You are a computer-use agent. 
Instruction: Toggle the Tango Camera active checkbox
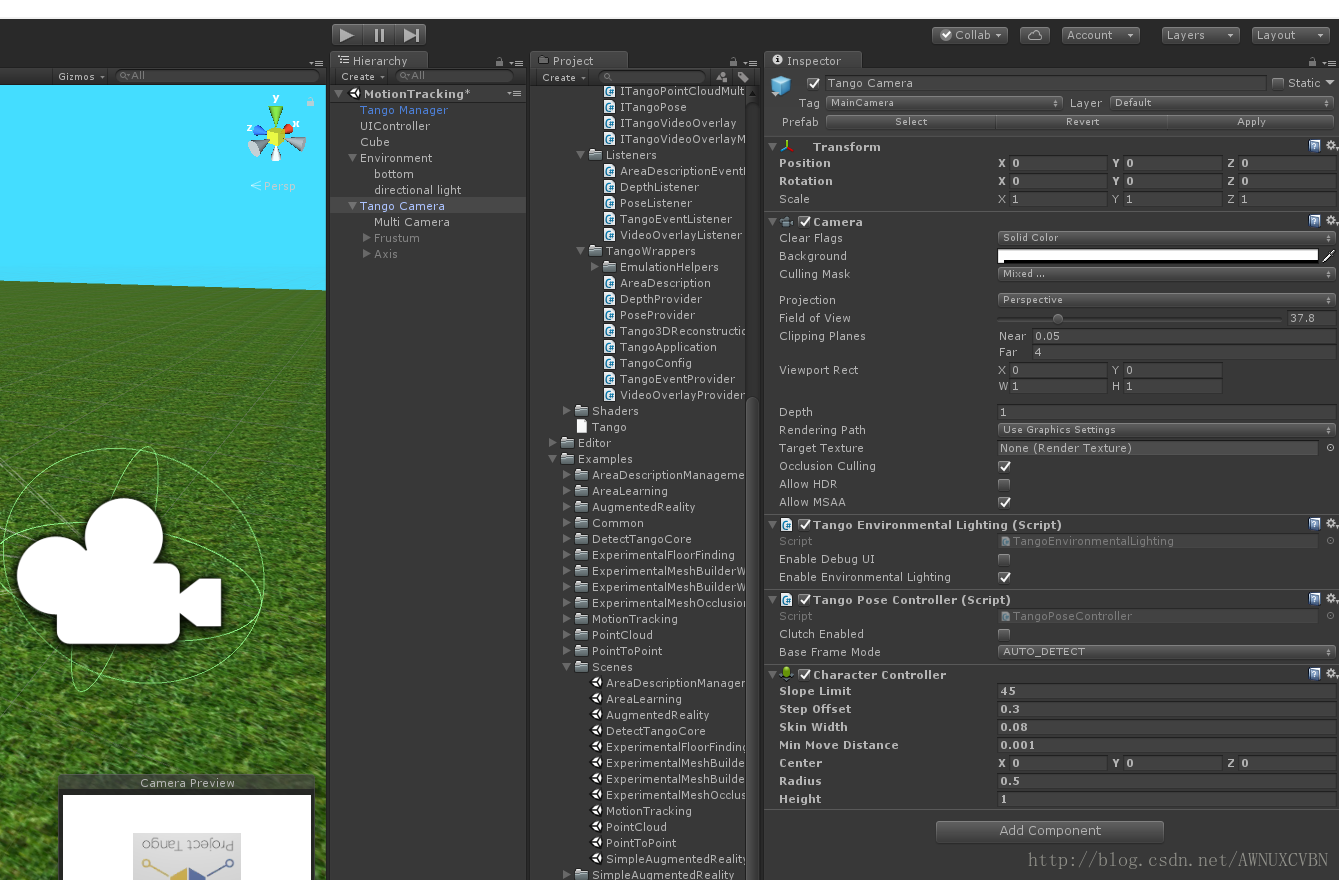pyautogui.click(x=813, y=83)
